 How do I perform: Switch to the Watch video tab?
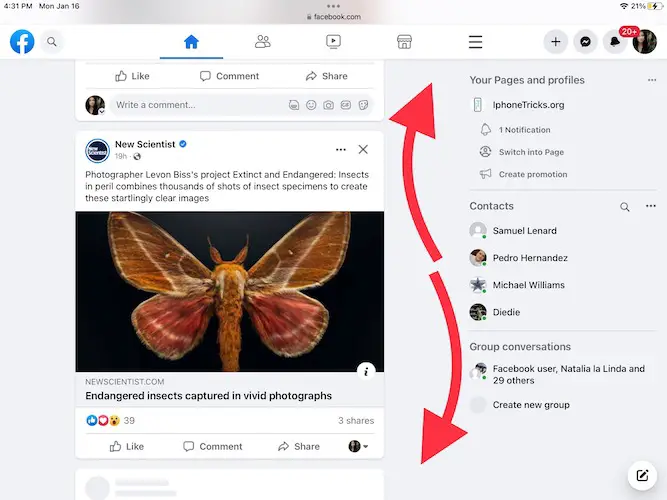tap(333, 42)
